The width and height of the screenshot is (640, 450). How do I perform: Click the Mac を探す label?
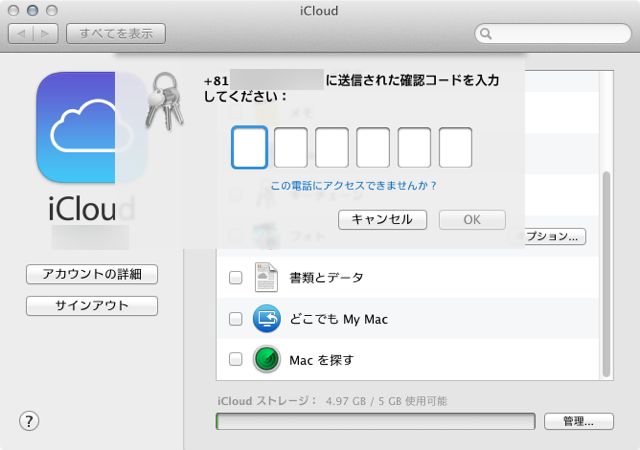point(321,360)
